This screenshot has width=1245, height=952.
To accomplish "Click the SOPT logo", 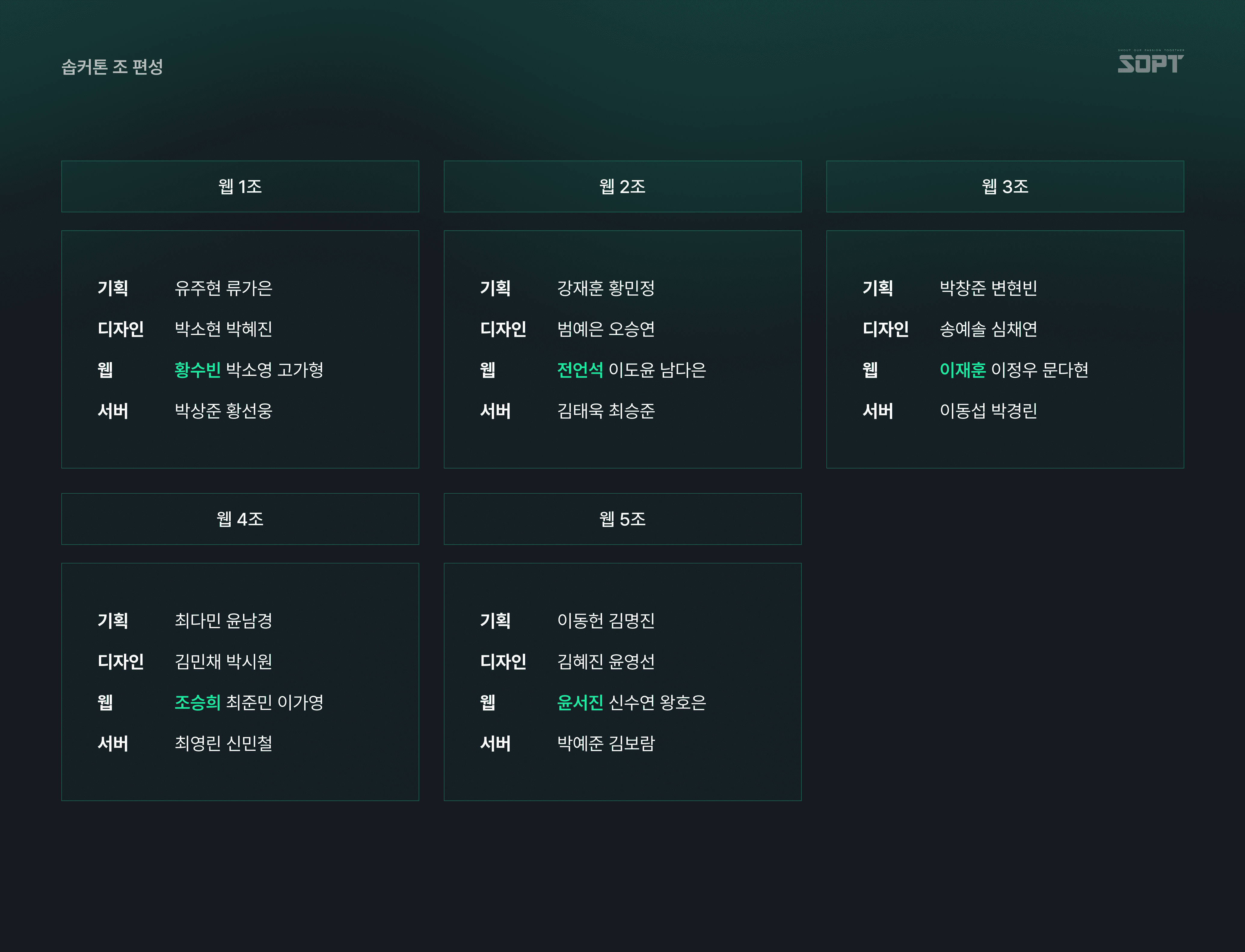I will click(x=1150, y=62).
